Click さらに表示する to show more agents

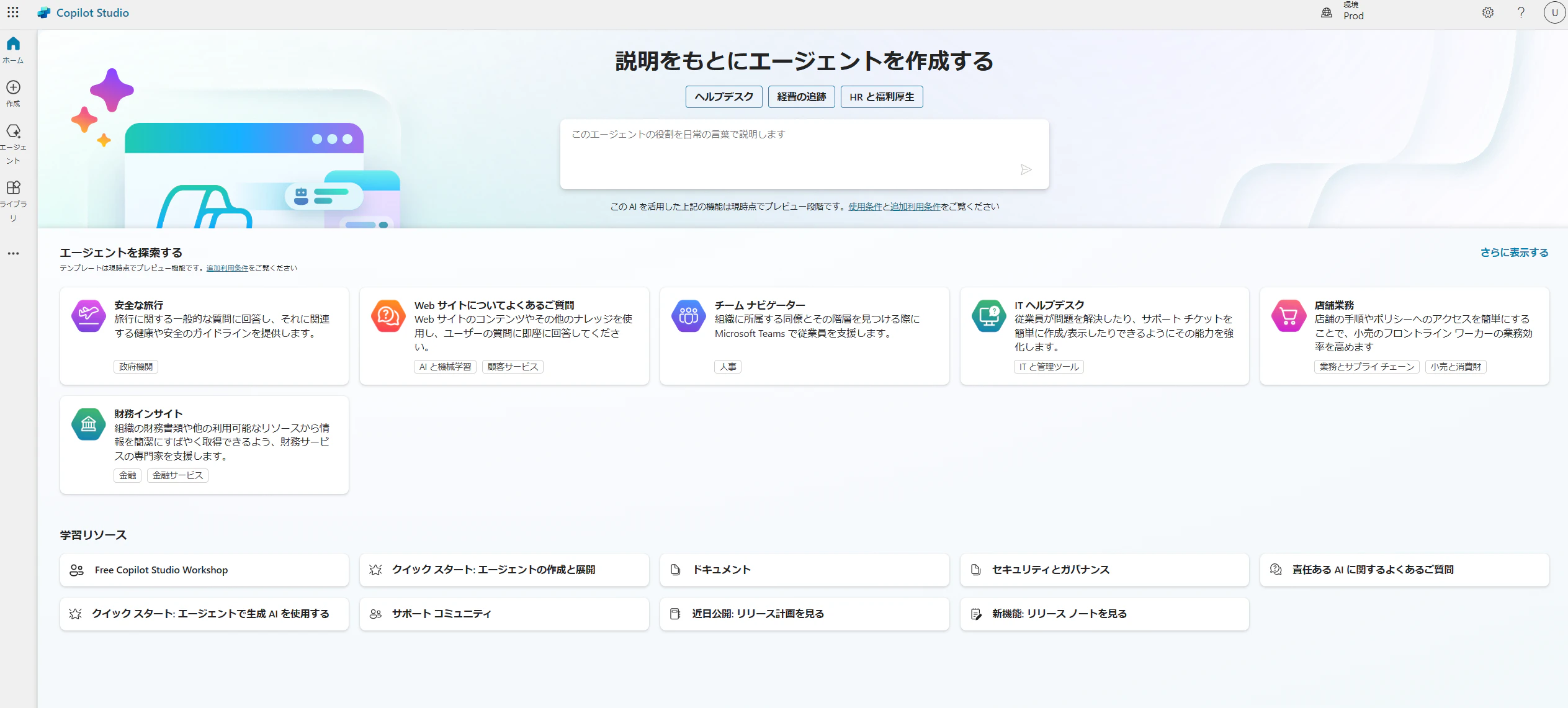point(1514,253)
